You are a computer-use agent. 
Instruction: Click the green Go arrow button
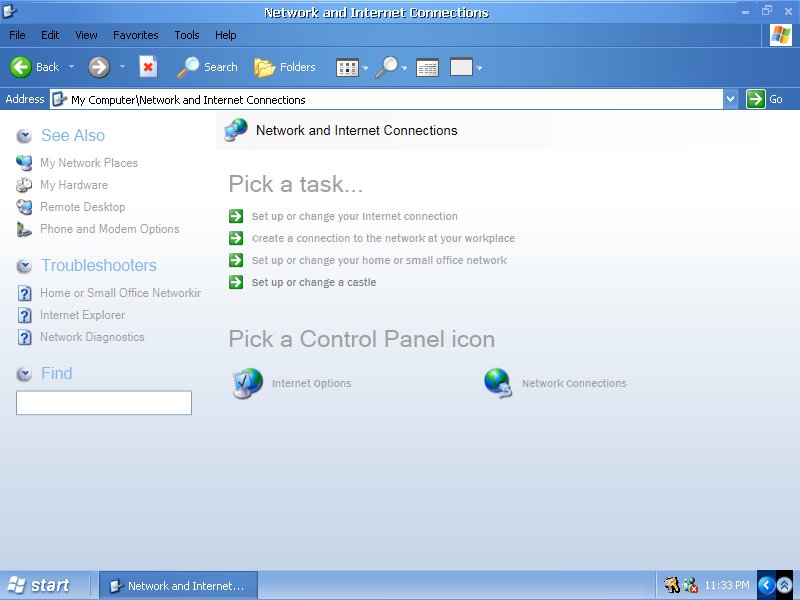[756, 99]
